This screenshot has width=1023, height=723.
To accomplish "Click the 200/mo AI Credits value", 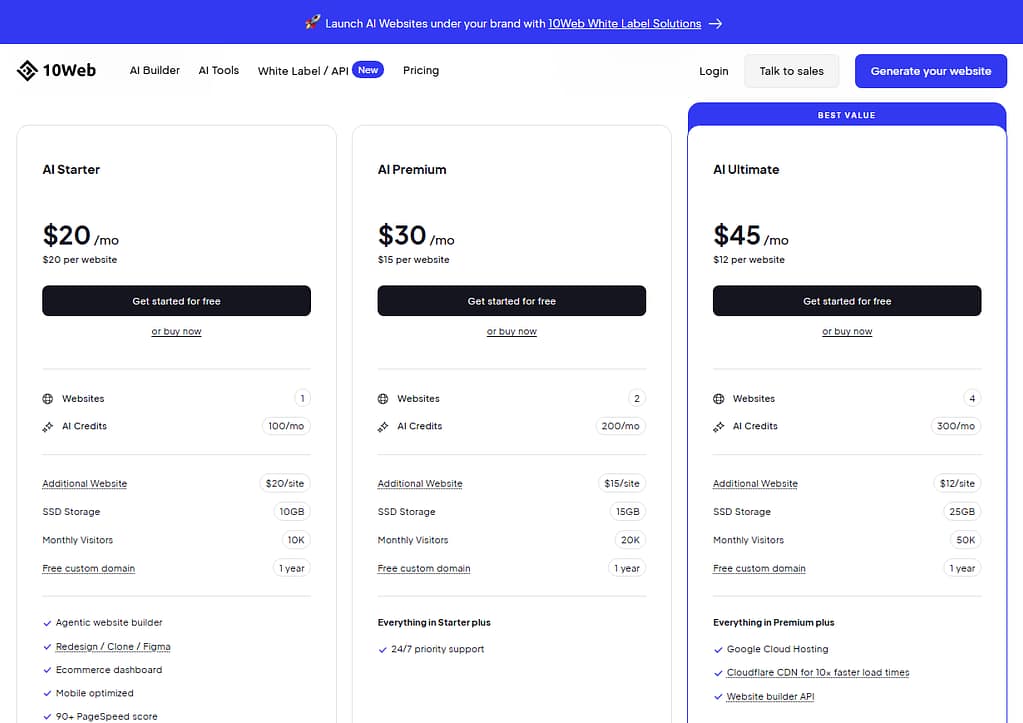I will [620, 426].
